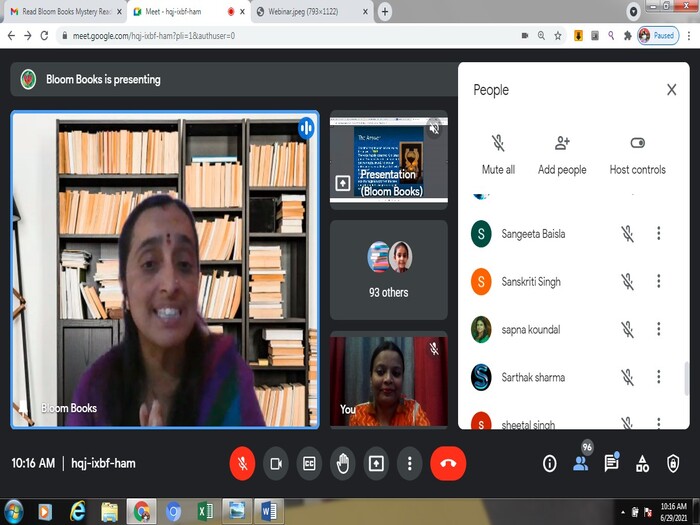Open Excel from the taskbar
Image resolution: width=700 pixels, height=525 pixels.
(205, 512)
